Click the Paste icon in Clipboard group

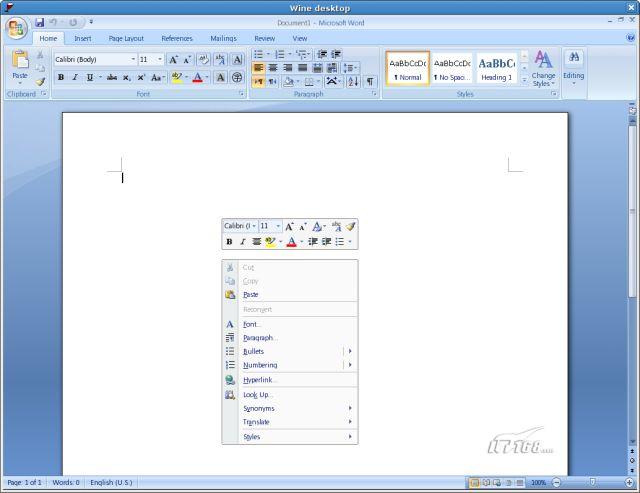click(20, 60)
